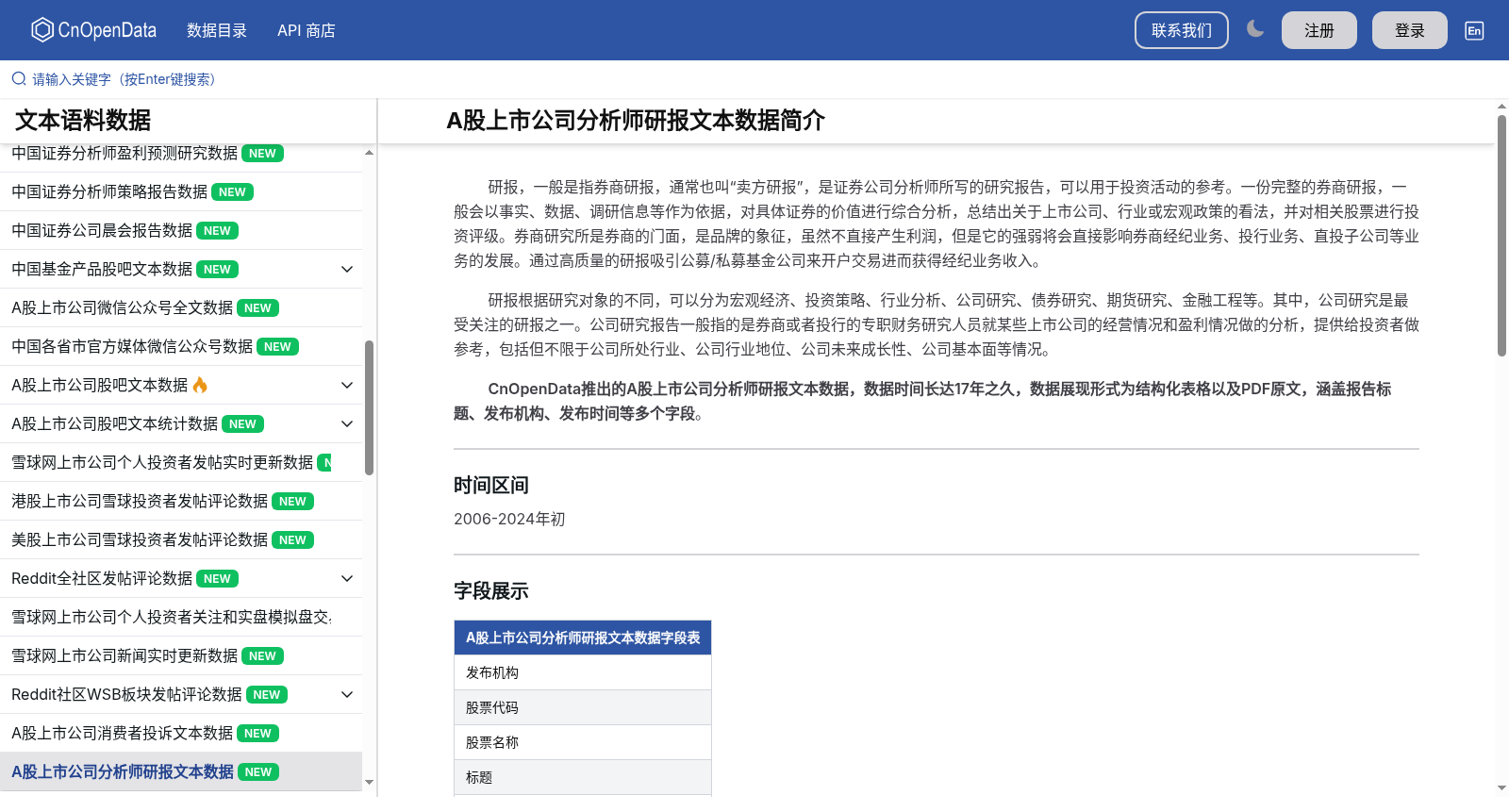Click NEW badge on 港股上市公司雪球投资者发帖评论数据
Viewport: 1509px width, 812px height.
pyautogui.click(x=292, y=501)
